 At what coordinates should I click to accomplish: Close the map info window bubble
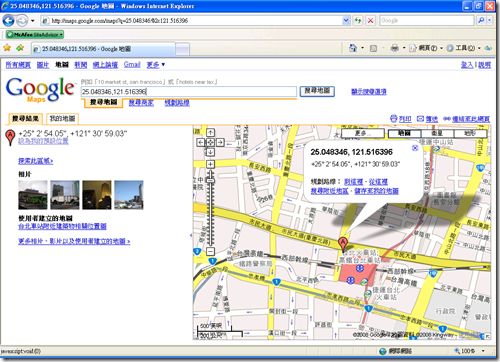[x=415, y=148]
